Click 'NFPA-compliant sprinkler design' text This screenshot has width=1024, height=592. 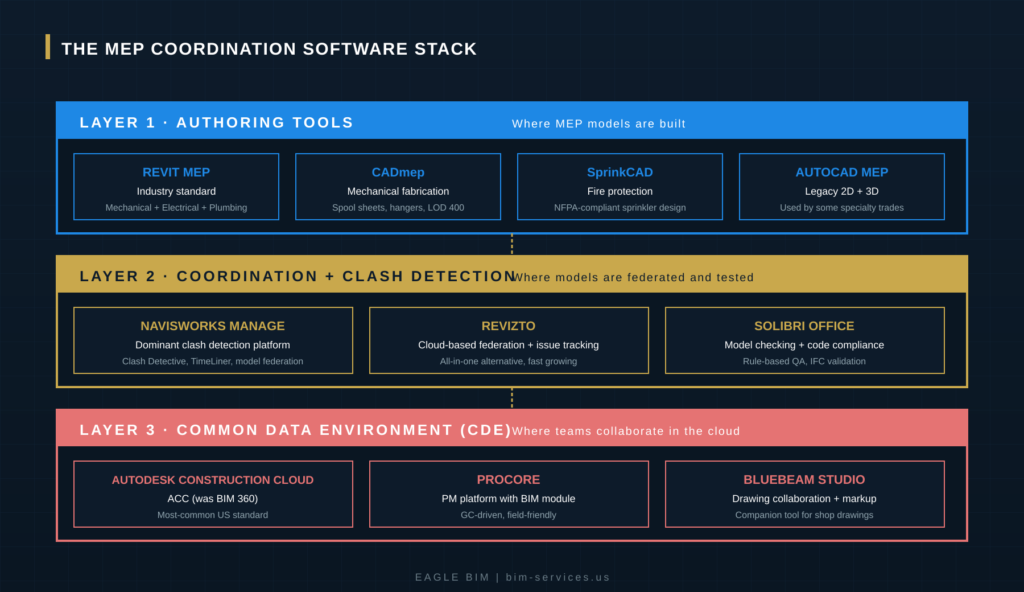tap(620, 208)
